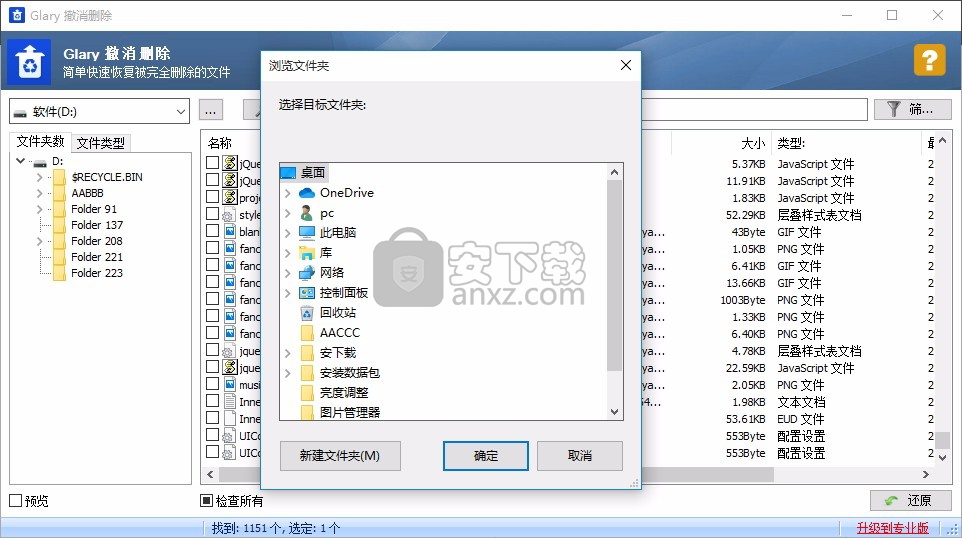Click the 回收站 recycle bin icon

[x=307, y=313]
